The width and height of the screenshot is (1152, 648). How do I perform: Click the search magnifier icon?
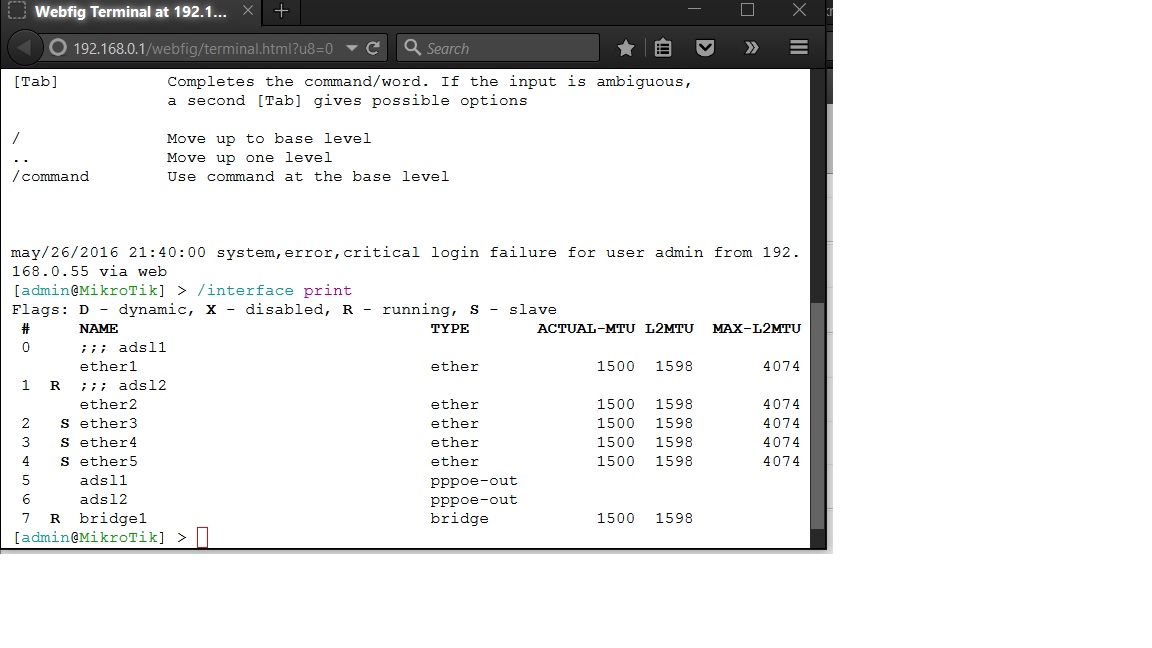pyautogui.click(x=413, y=48)
